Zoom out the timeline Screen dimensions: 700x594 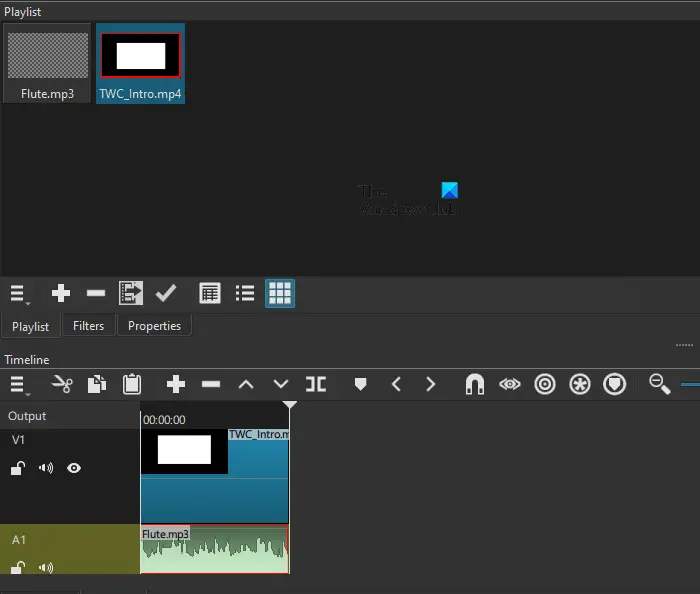tap(659, 384)
